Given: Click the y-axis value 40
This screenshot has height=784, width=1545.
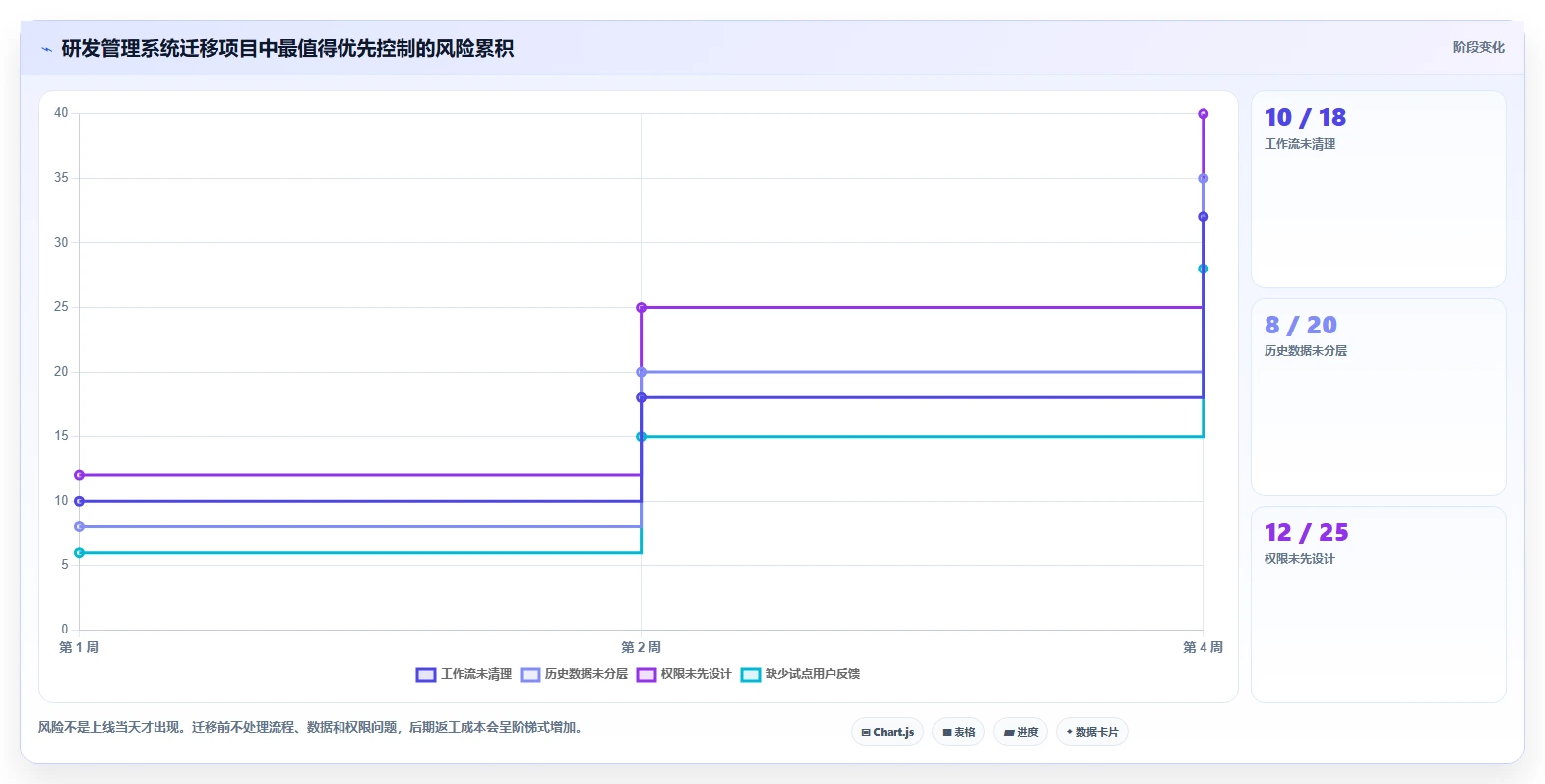Looking at the screenshot, I should [61, 113].
